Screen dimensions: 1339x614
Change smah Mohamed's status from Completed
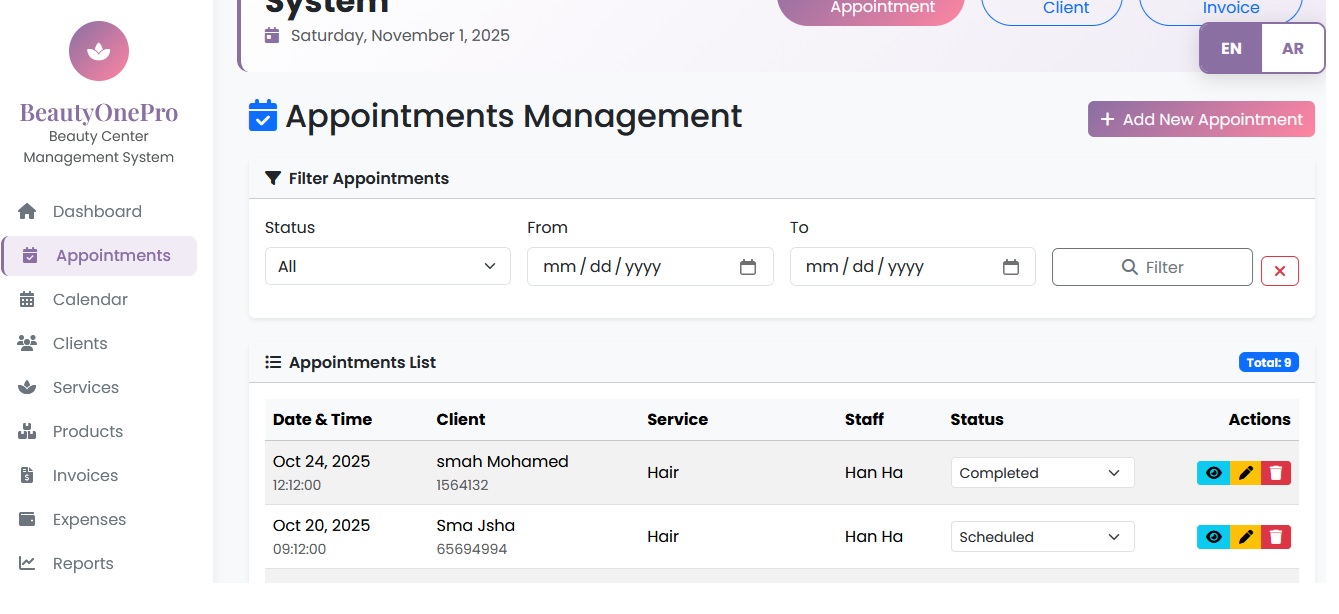(1042, 472)
